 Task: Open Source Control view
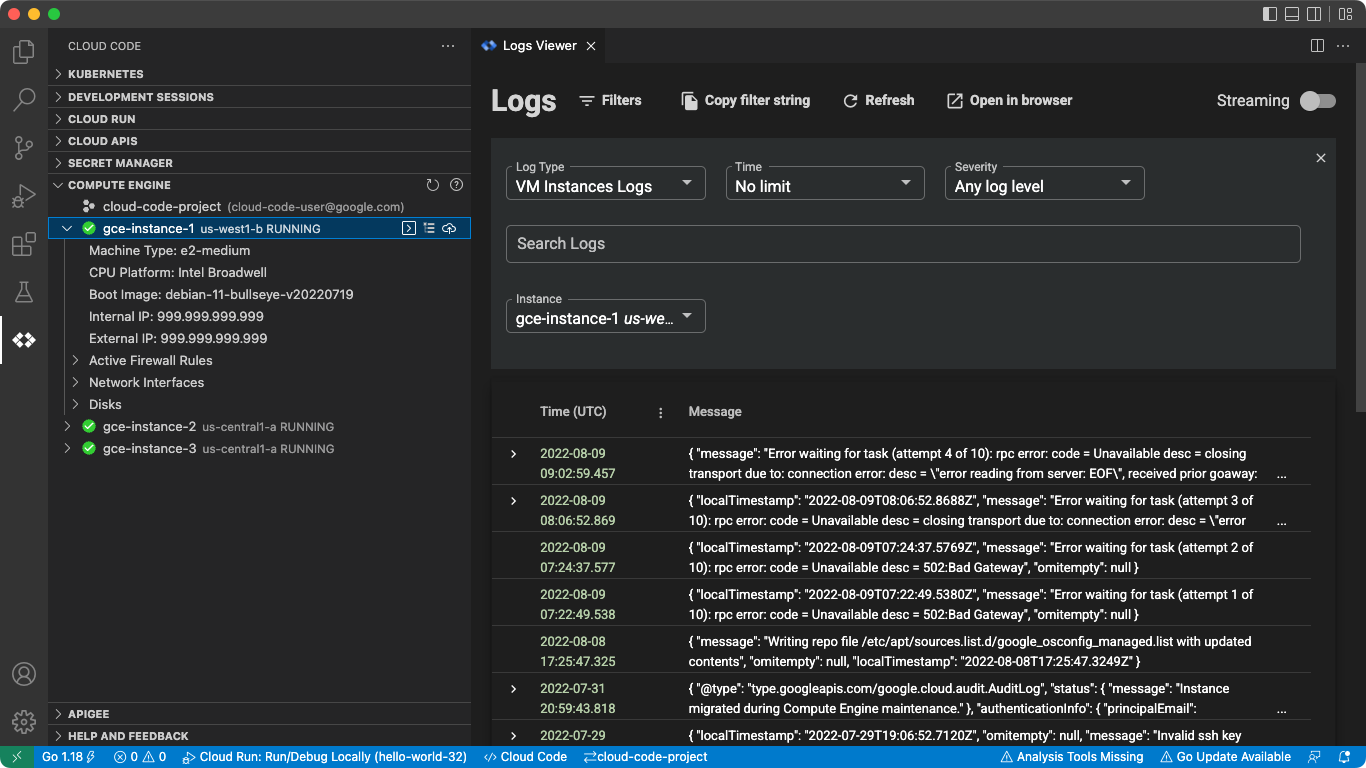coord(24,148)
